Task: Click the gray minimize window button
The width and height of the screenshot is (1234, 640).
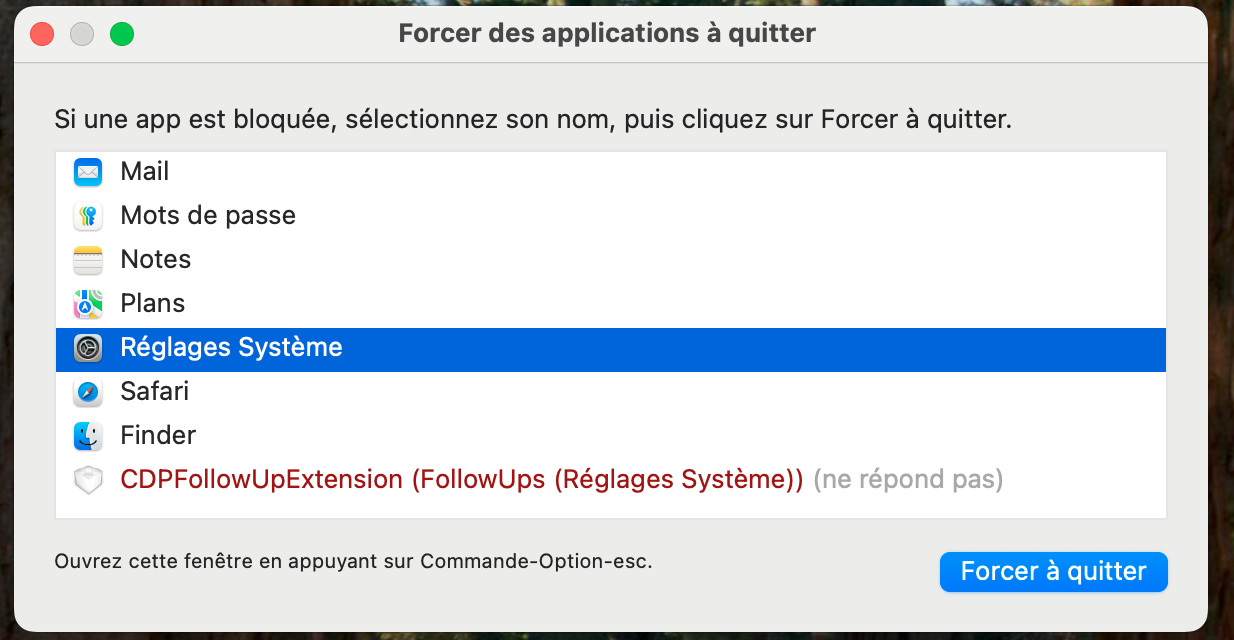Action: click(82, 34)
